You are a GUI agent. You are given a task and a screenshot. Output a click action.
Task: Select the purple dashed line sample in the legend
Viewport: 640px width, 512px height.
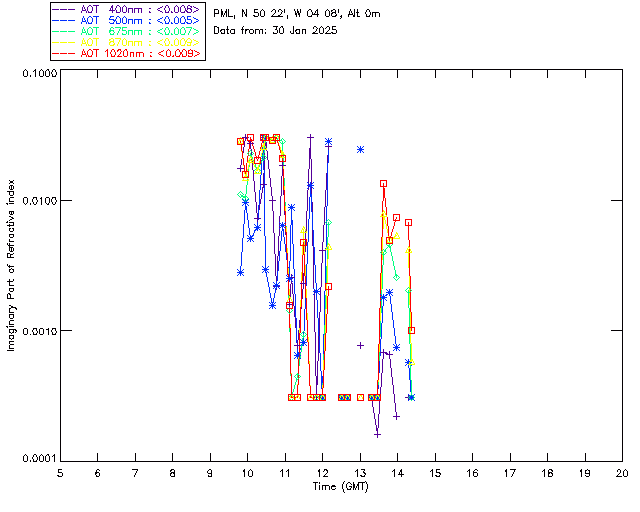point(64,9)
